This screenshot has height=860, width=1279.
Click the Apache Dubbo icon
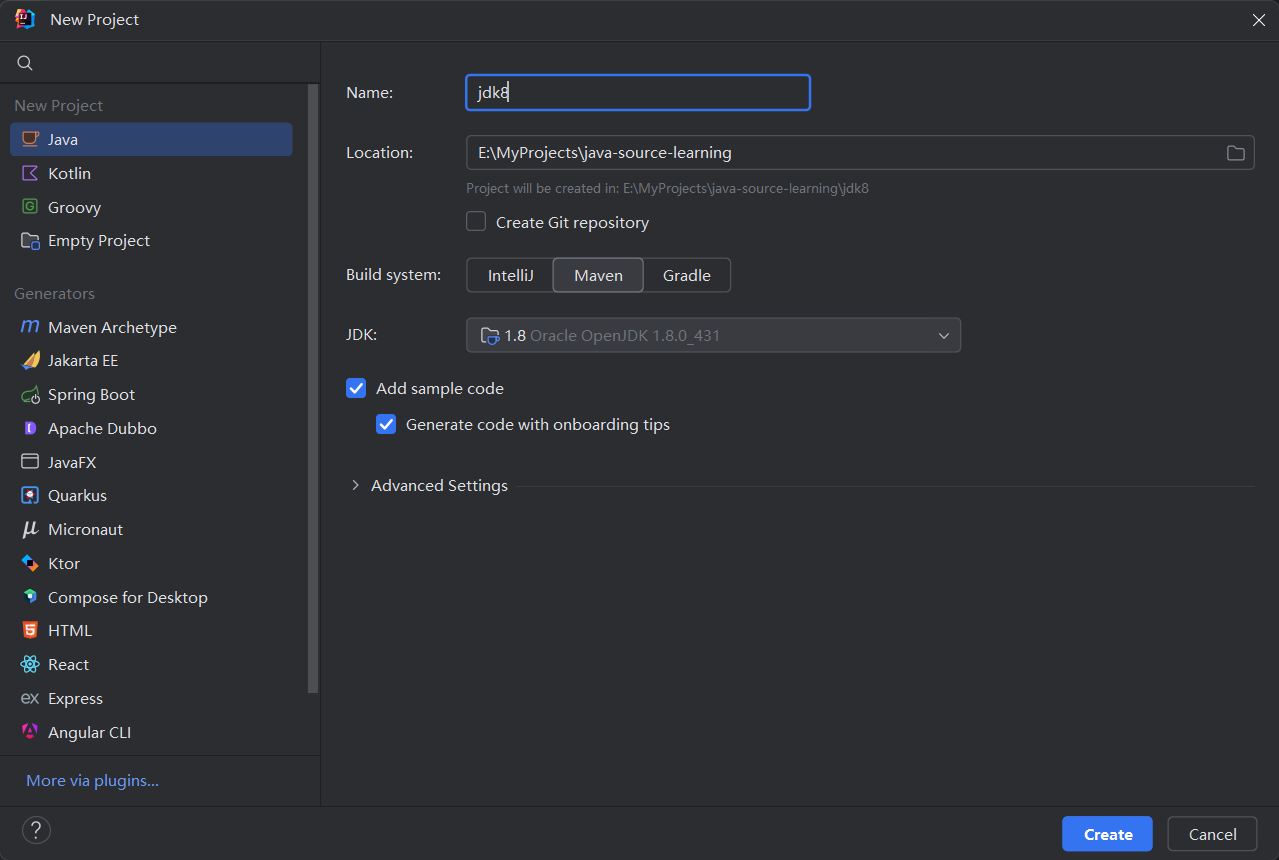tap(30, 429)
